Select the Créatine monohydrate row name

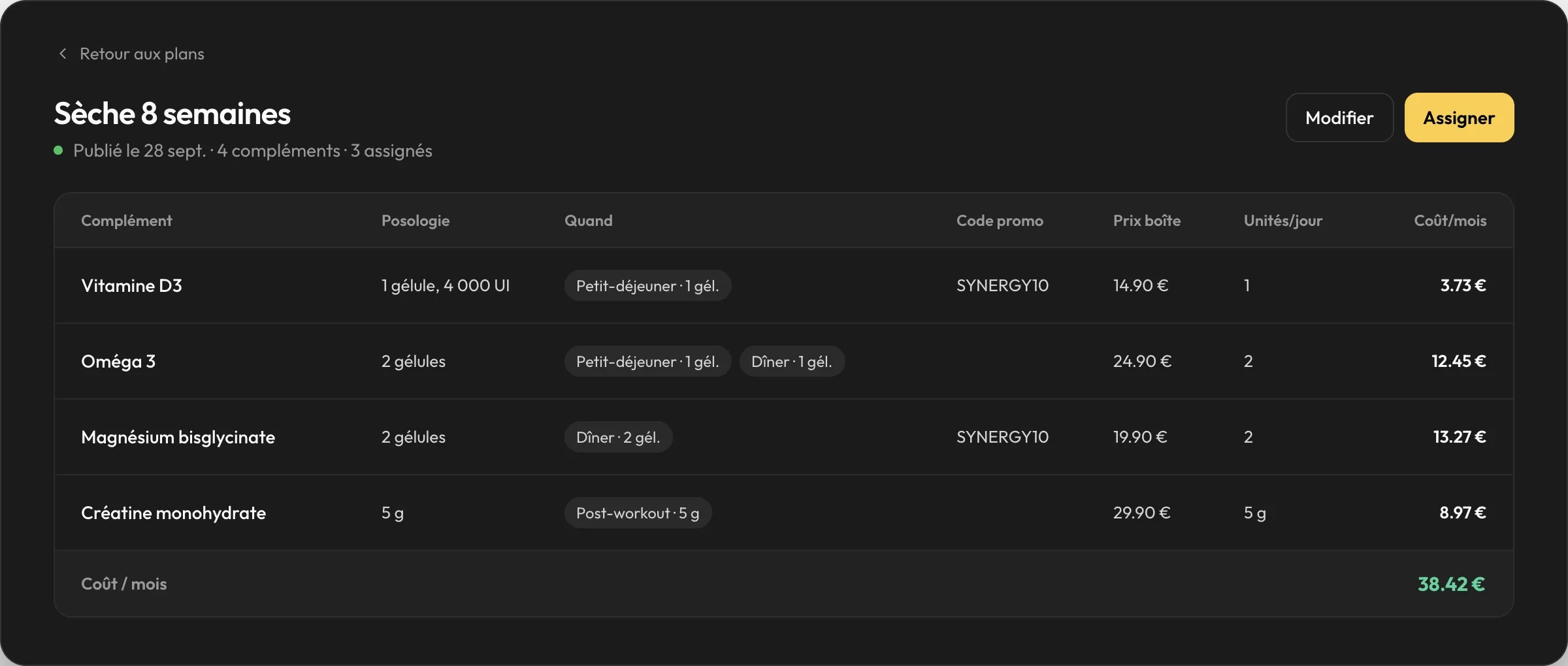(173, 513)
